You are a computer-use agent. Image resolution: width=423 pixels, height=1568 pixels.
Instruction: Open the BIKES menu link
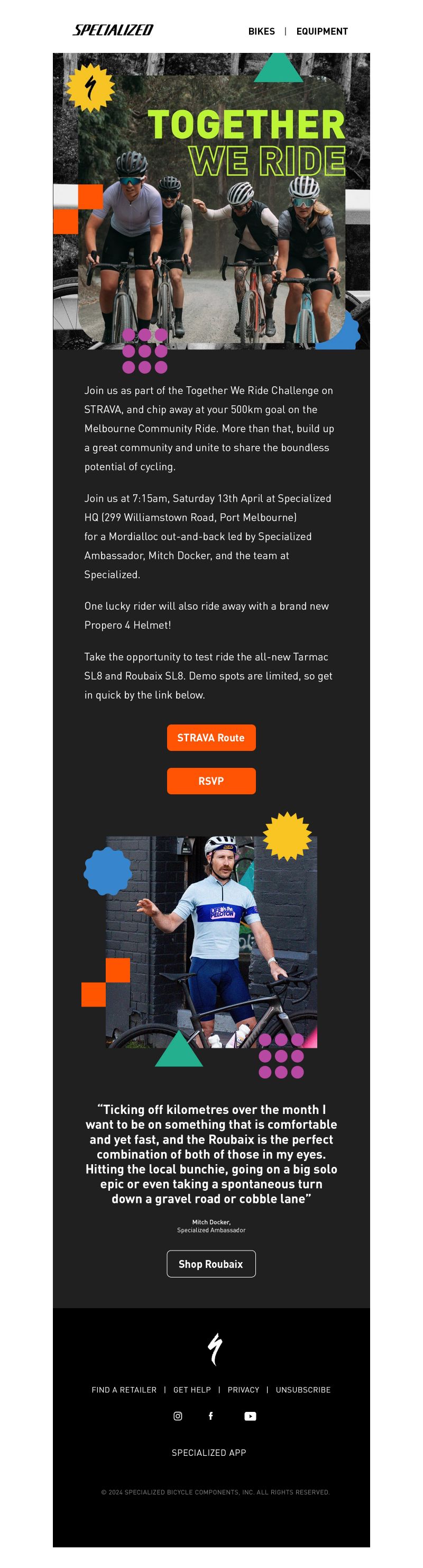coord(261,31)
